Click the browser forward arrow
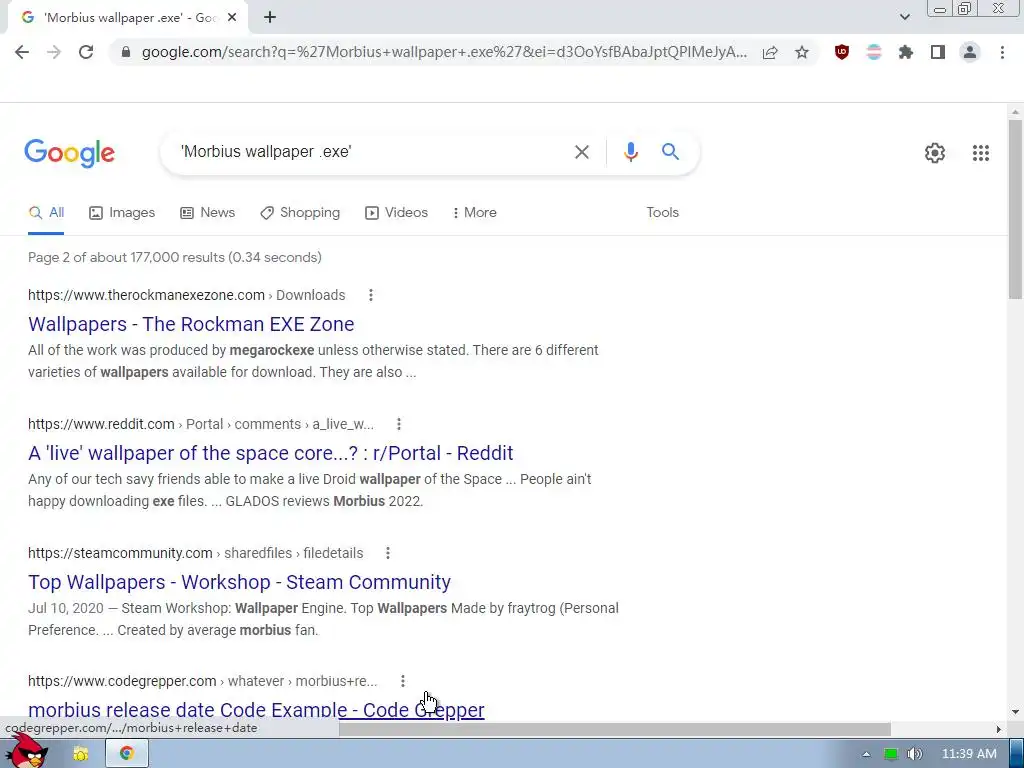The width and height of the screenshot is (1024, 768). (x=54, y=52)
